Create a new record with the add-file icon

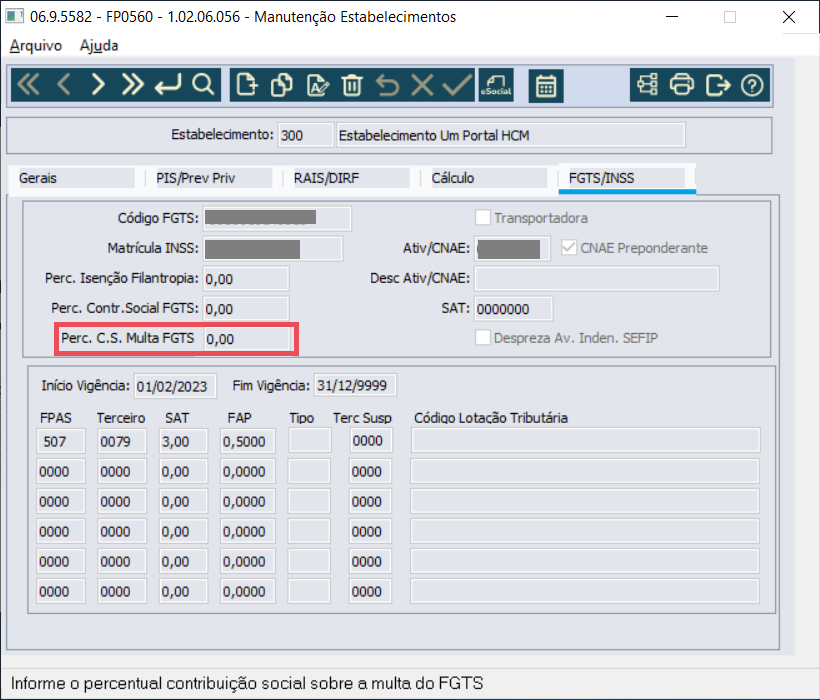tap(247, 84)
